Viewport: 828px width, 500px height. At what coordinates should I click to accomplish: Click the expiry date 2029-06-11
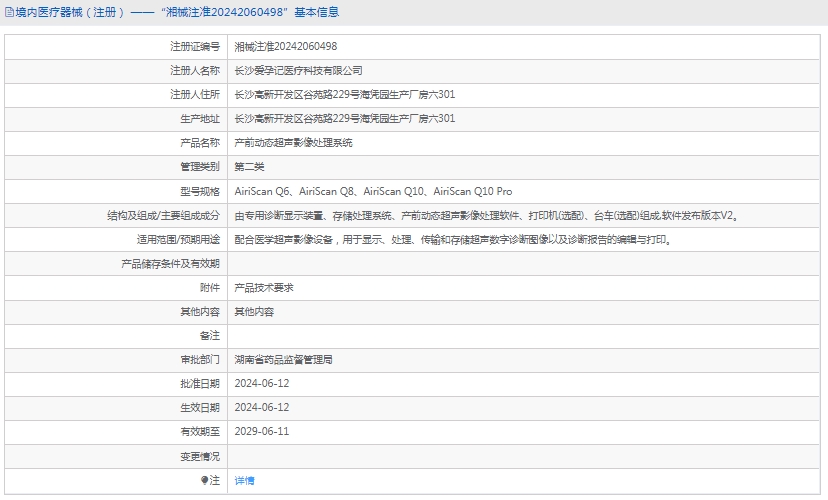point(261,432)
